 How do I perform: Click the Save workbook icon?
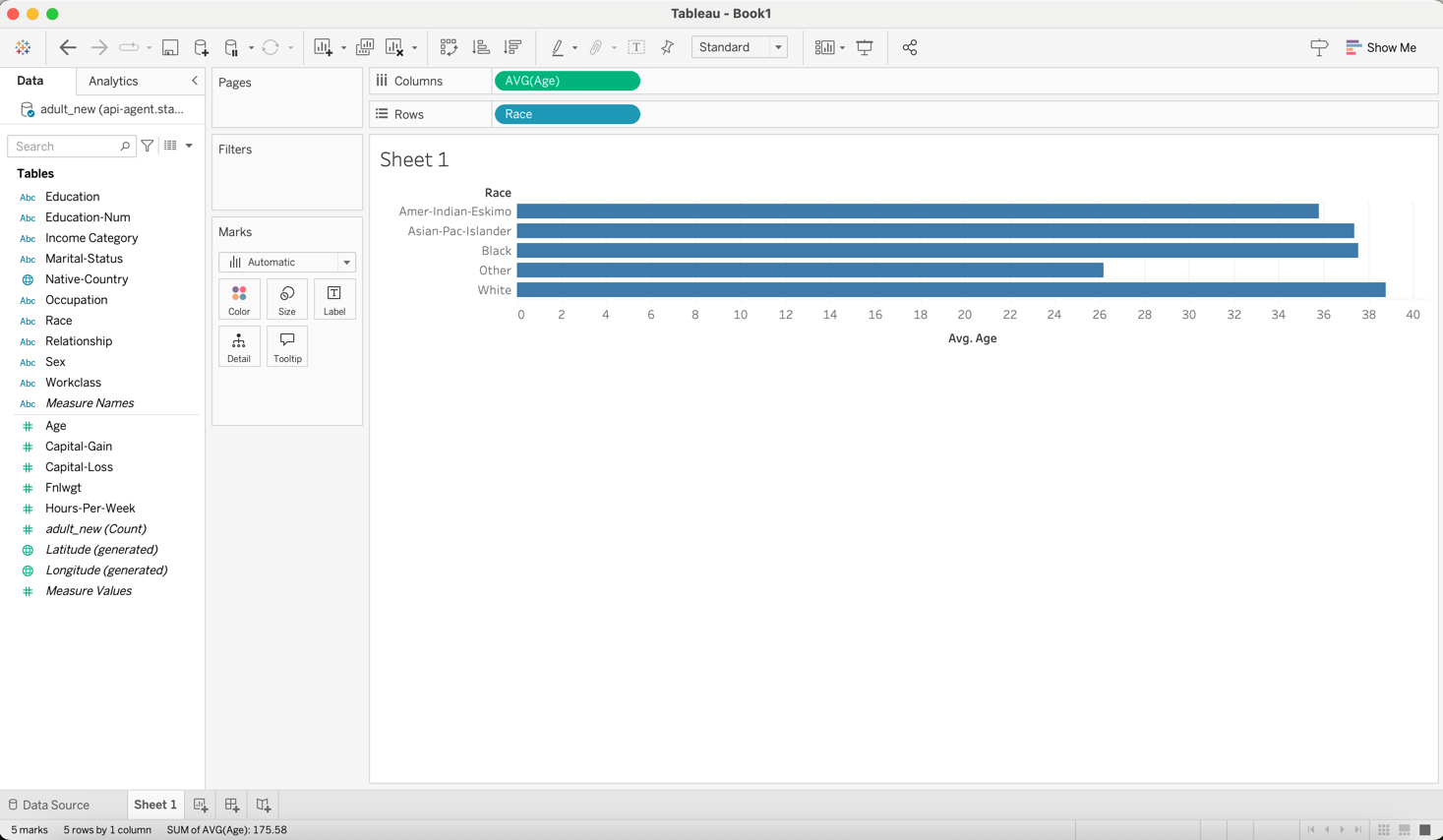coord(170,47)
